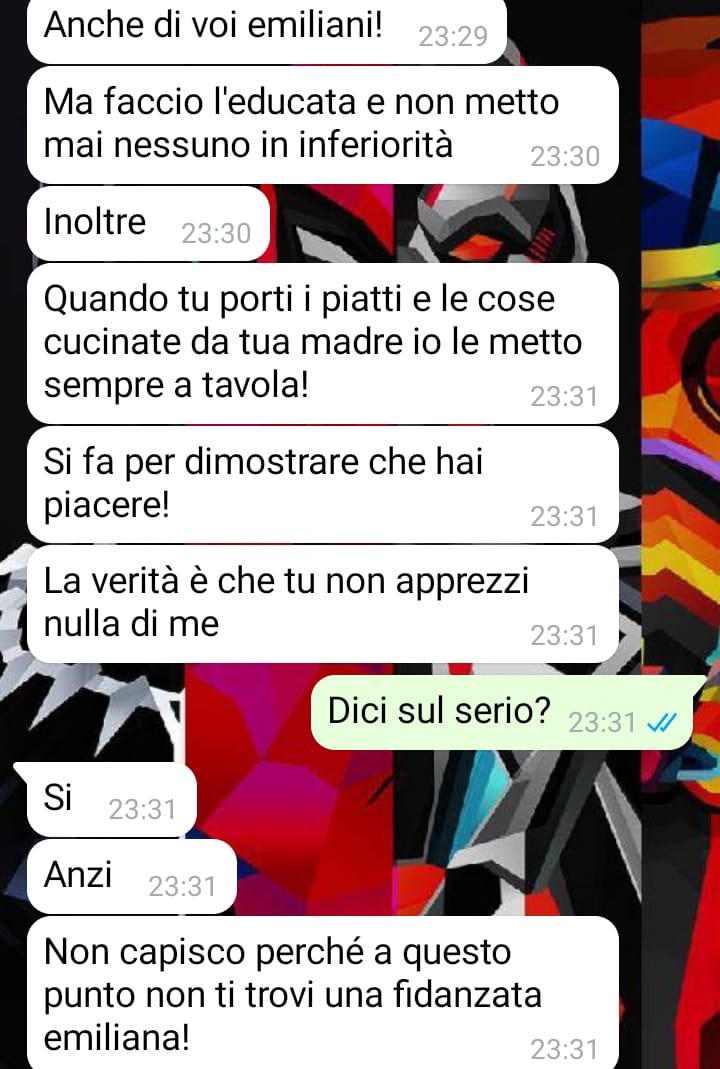Select the short 'Si' reply bubble
This screenshot has height=1069, width=720.
[x=109, y=800]
